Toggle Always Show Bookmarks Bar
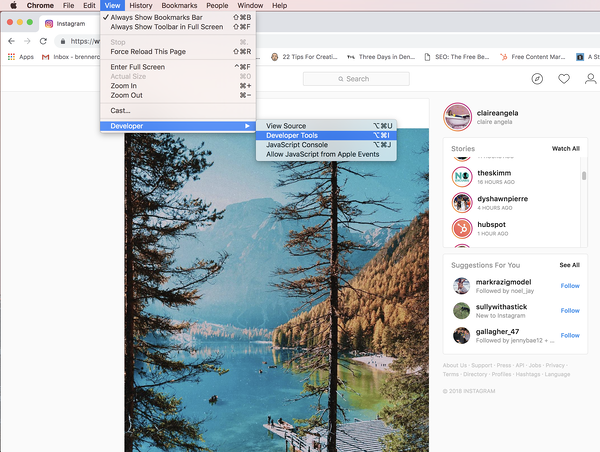This screenshot has width=600, height=452. pyautogui.click(x=167, y=18)
